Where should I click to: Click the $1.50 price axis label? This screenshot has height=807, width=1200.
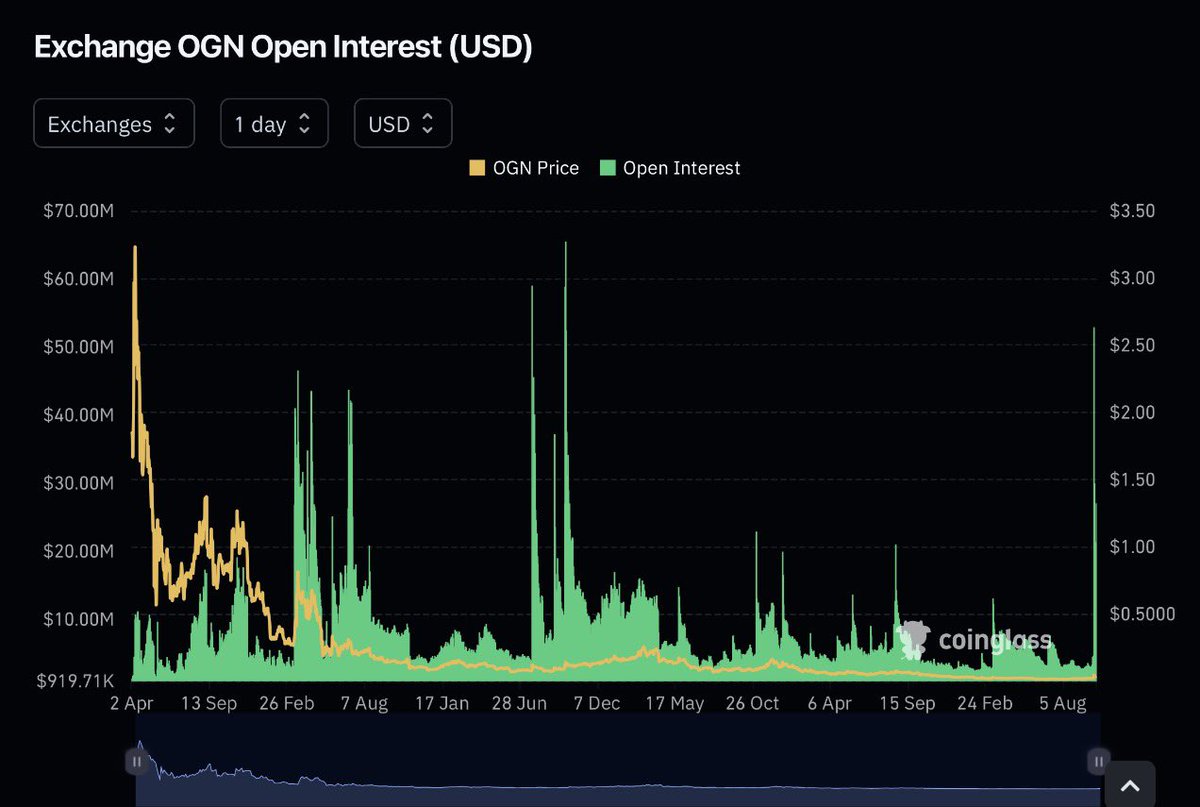tap(1132, 480)
